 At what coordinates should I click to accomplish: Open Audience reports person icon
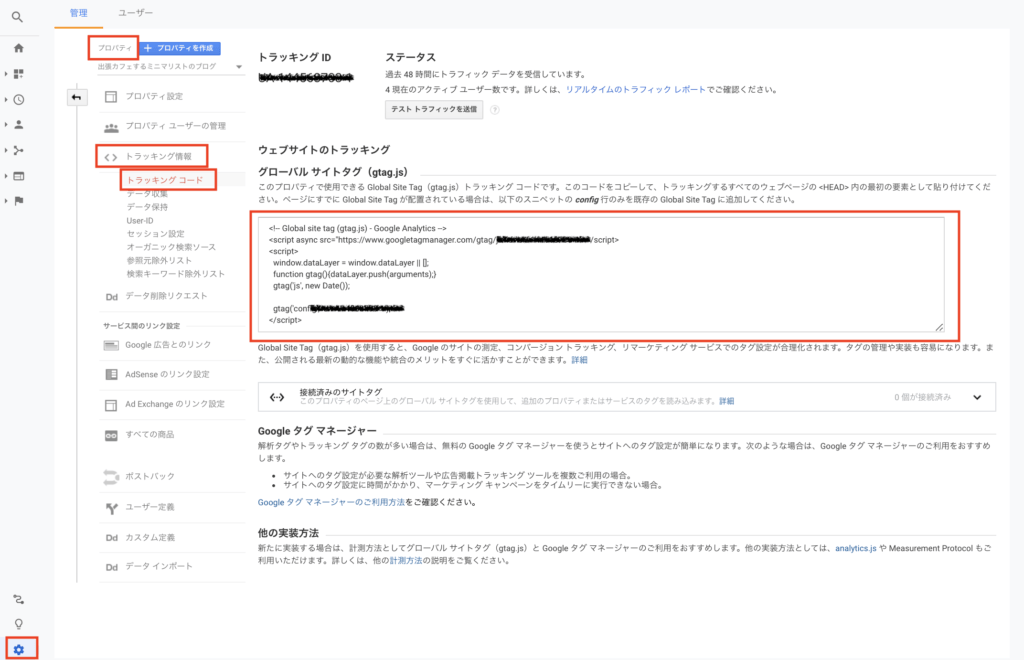pyautogui.click(x=18, y=125)
